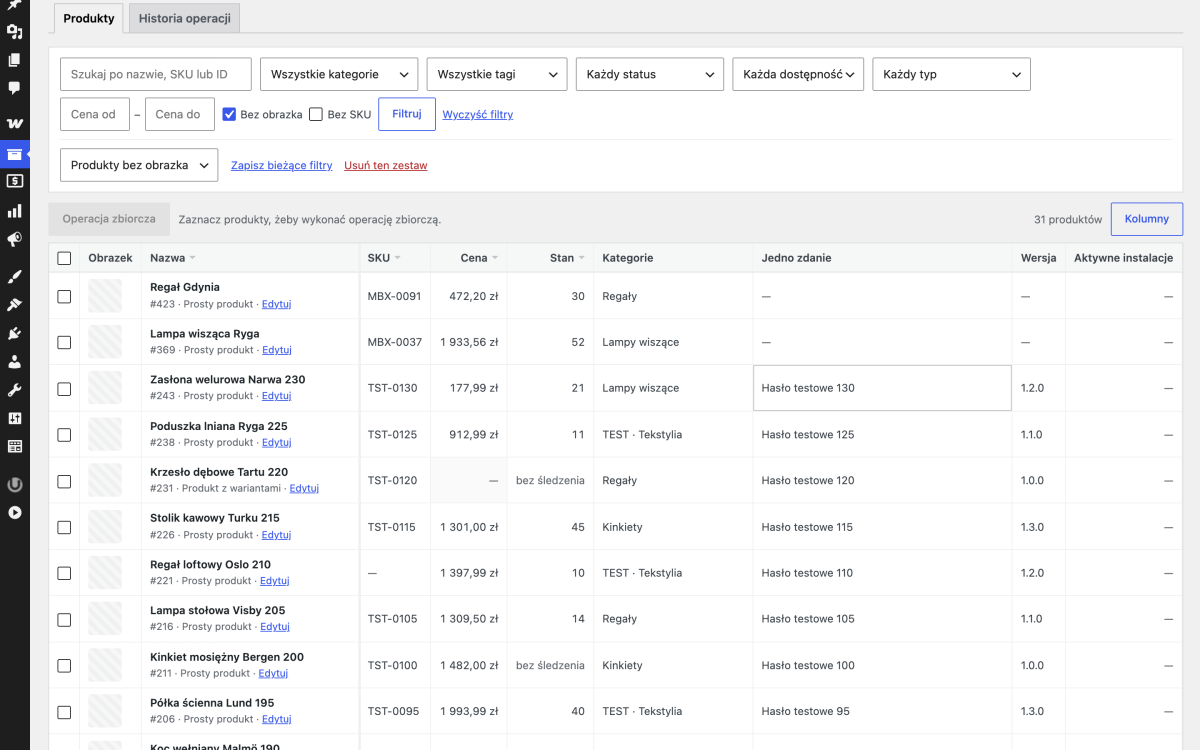Sort the table by the Cena column header
1200x750 pixels.
pyautogui.click(x=480, y=258)
